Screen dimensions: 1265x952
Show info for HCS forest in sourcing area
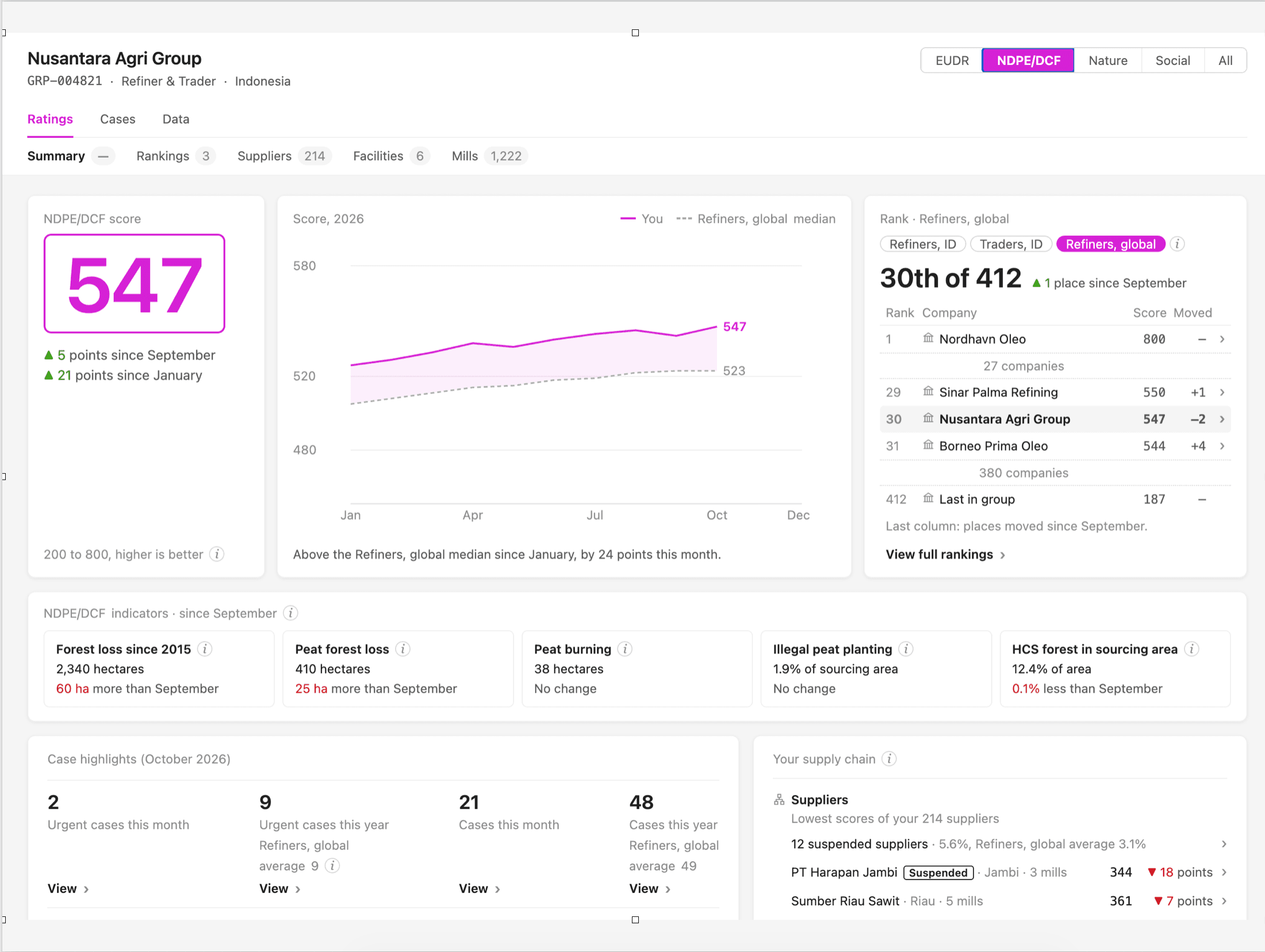click(1192, 649)
